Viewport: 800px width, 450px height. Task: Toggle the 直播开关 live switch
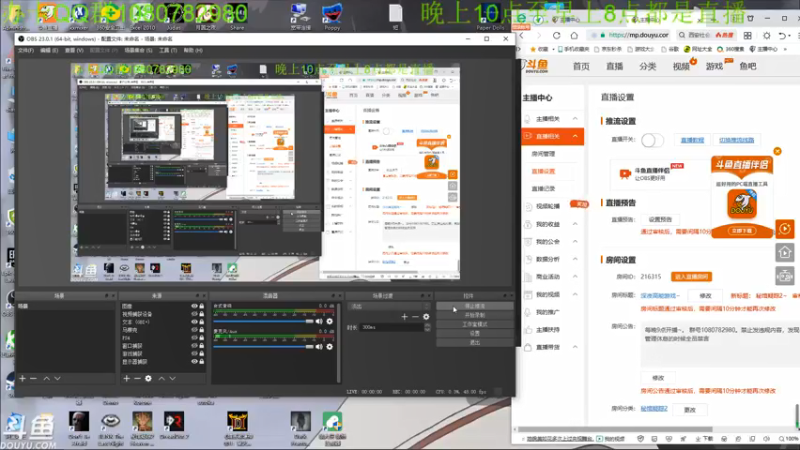coord(652,140)
